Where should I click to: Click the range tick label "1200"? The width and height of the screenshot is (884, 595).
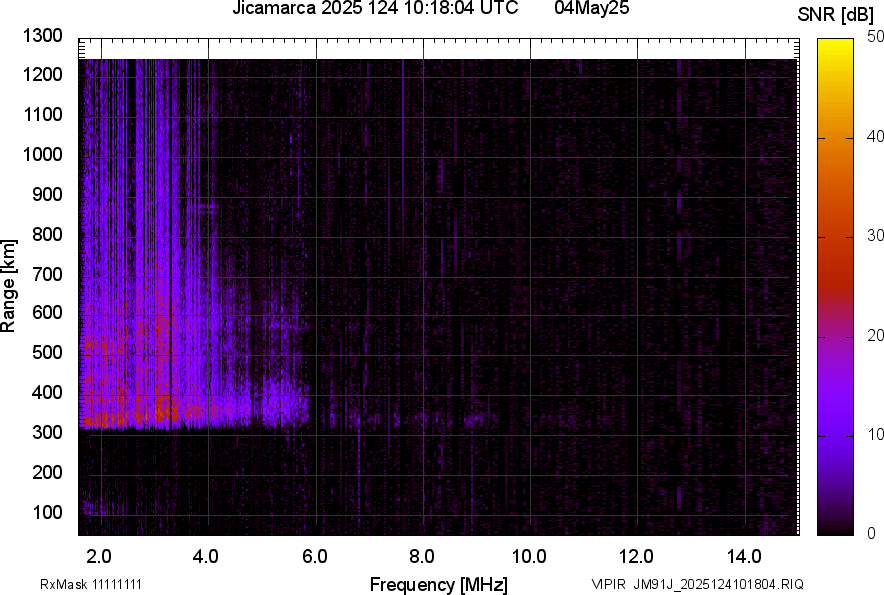[x=42, y=74]
